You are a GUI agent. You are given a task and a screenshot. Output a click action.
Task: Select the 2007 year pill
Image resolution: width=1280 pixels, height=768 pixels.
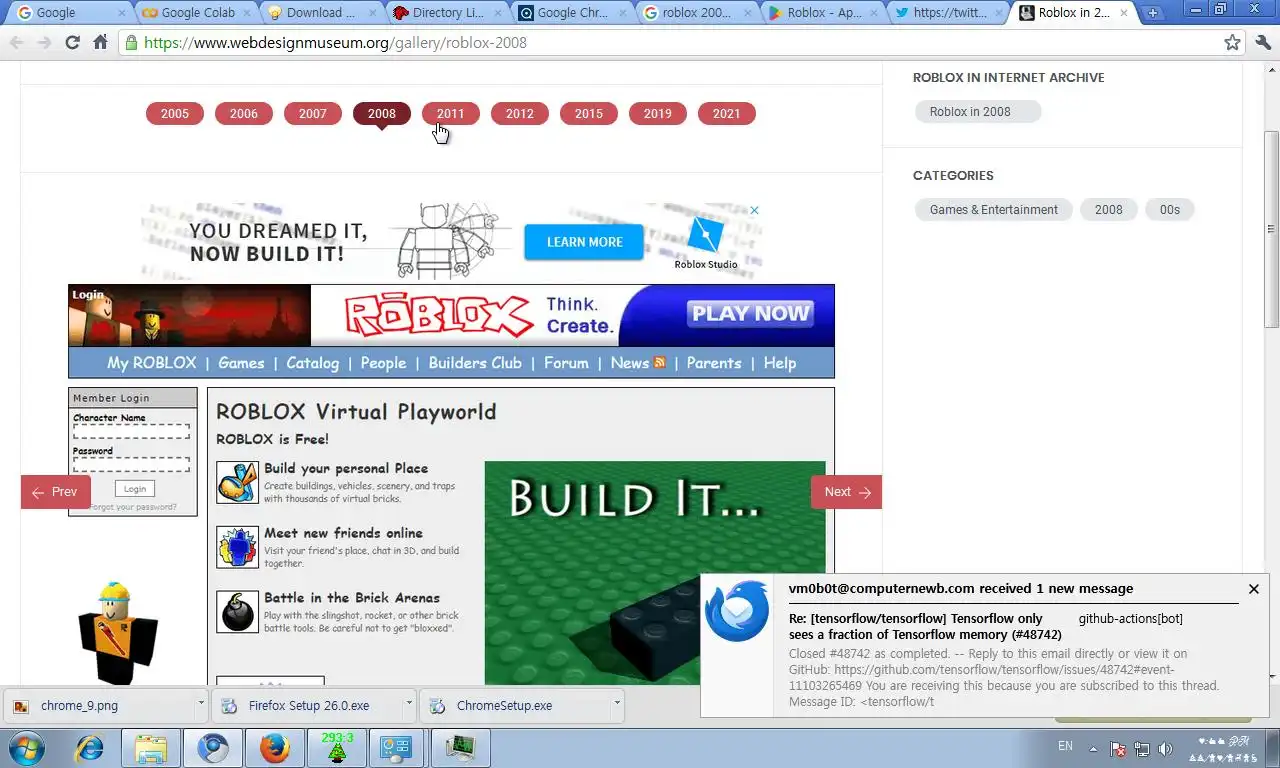[x=313, y=114]
